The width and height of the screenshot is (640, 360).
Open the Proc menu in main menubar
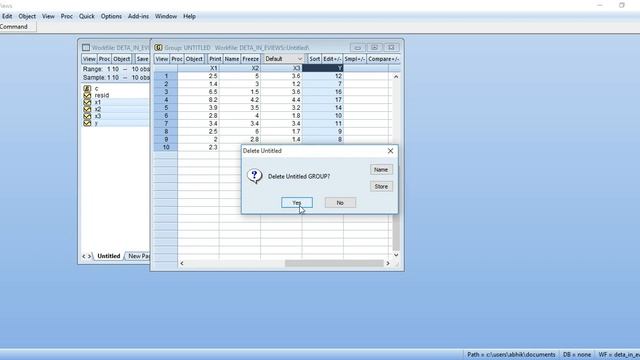point(67,16)
